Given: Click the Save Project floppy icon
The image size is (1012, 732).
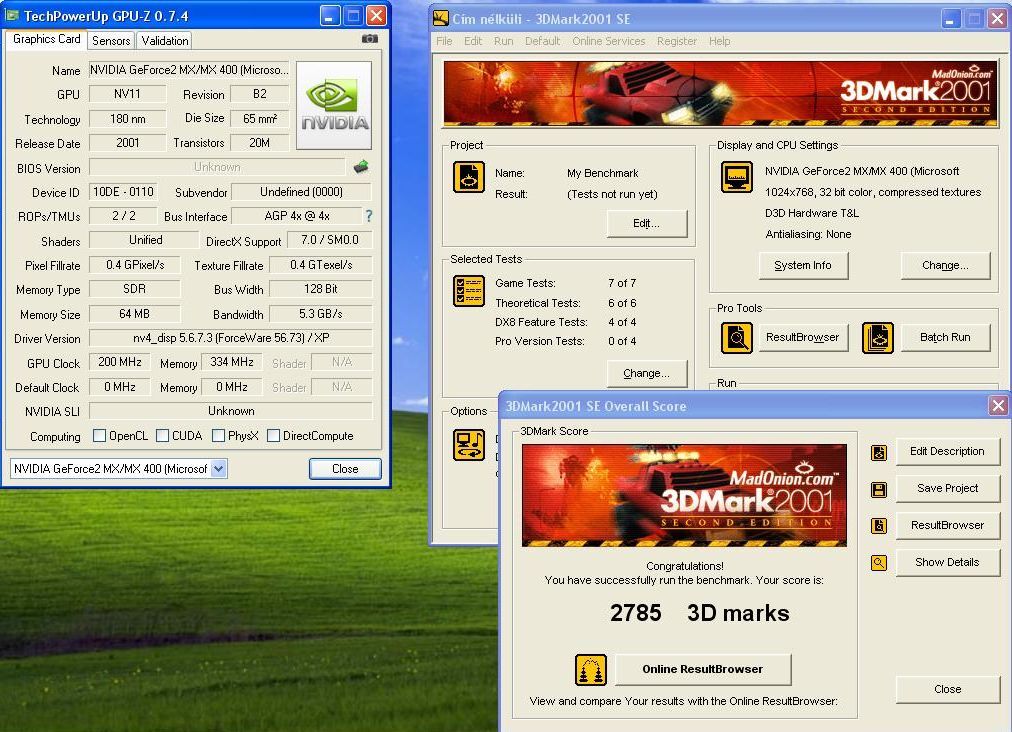Looking at the screenshot, I should click(878, 489).
